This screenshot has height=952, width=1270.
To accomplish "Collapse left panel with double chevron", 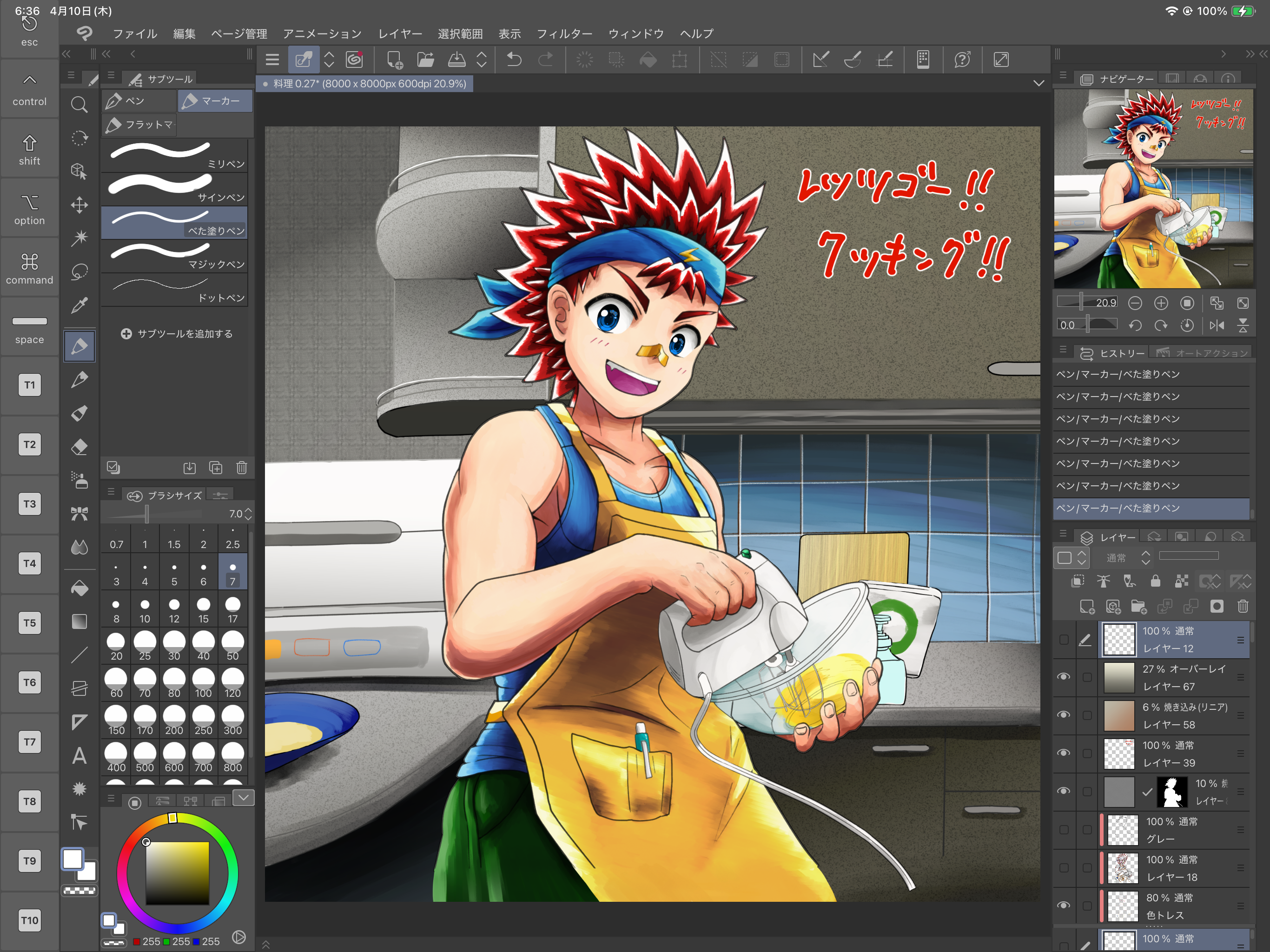I will pyautogui.click(x=66, y=54).
